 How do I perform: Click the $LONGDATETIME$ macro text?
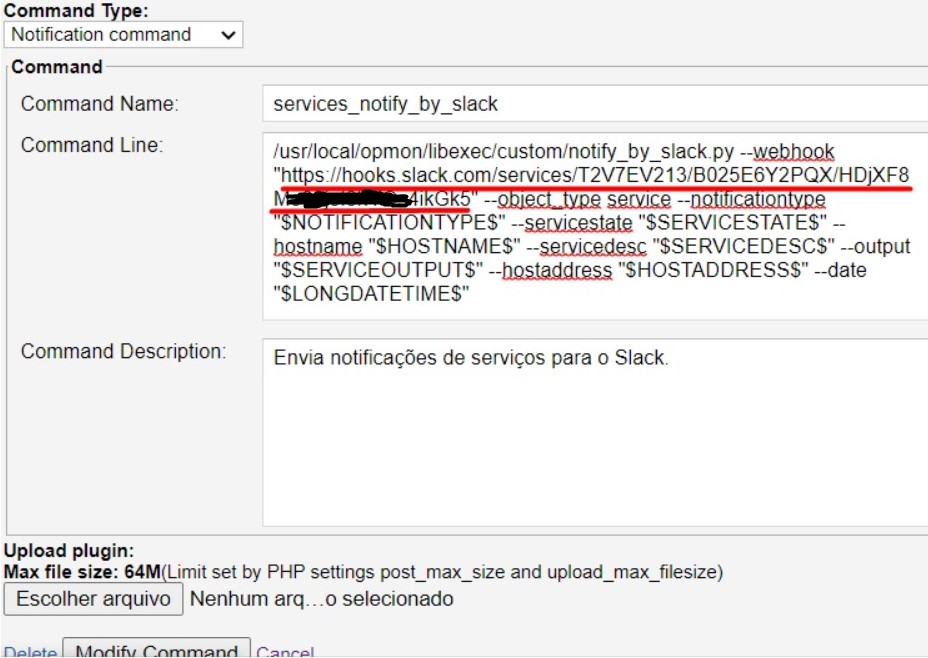(x=370, y=293)
